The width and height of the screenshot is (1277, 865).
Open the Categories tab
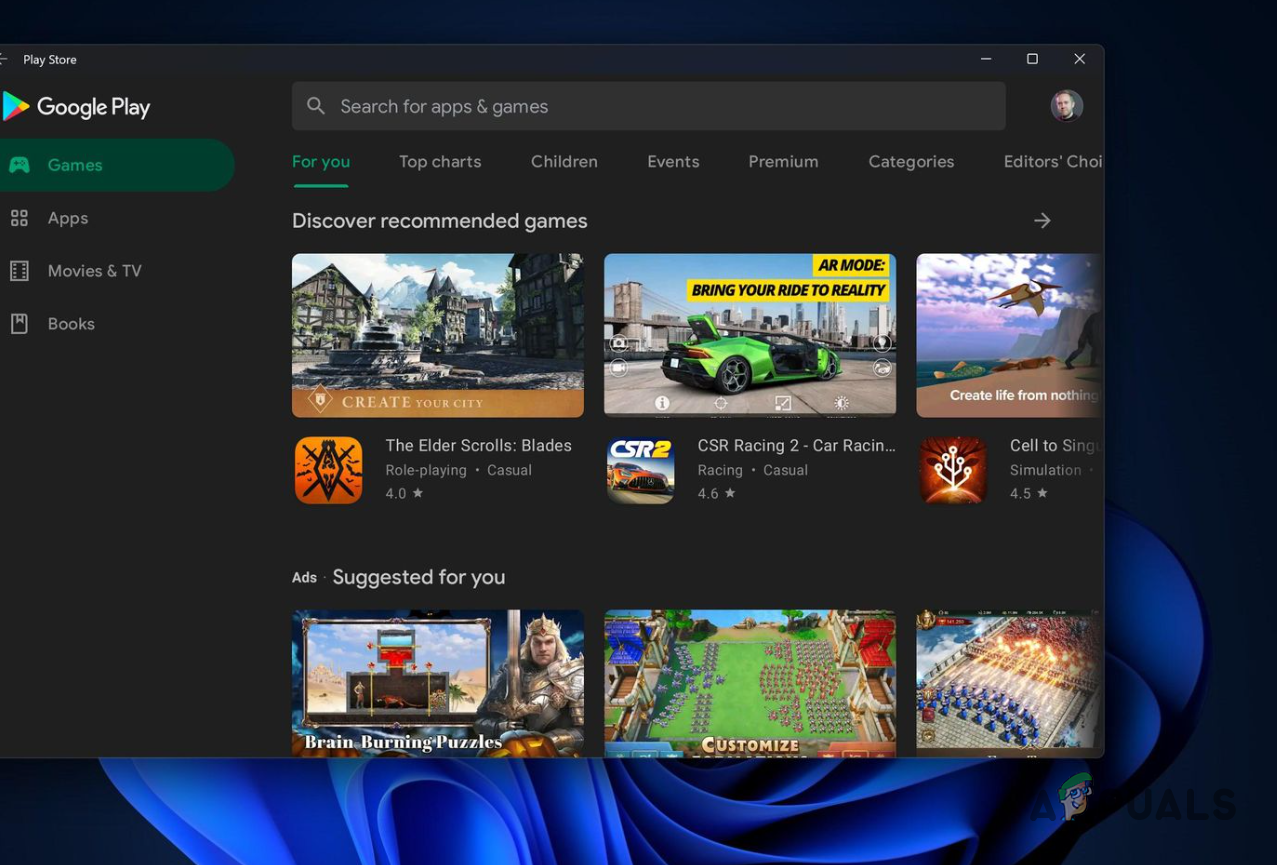(x=910, y=161)
